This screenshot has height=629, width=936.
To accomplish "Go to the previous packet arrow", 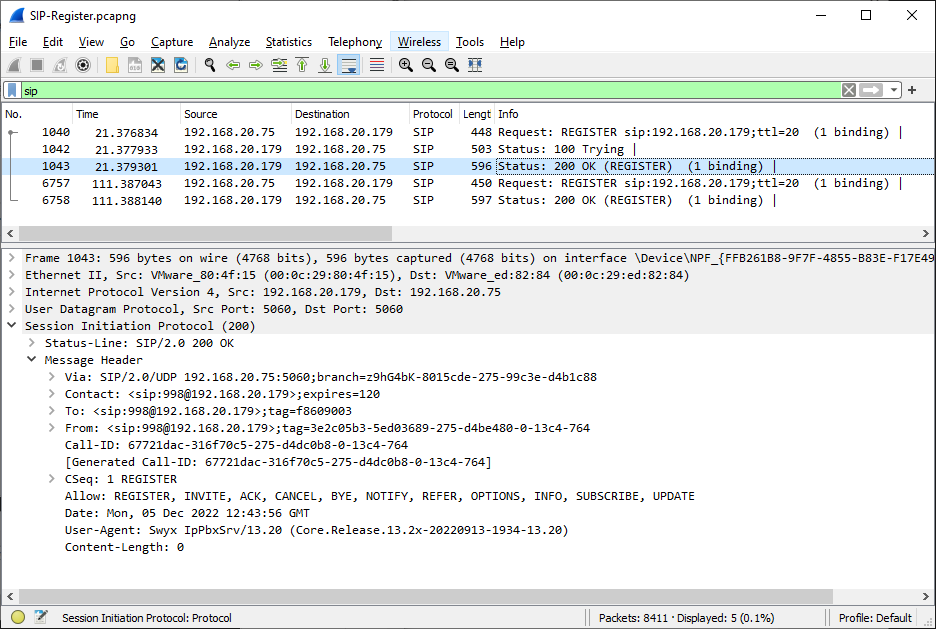I will click(233, 64).
